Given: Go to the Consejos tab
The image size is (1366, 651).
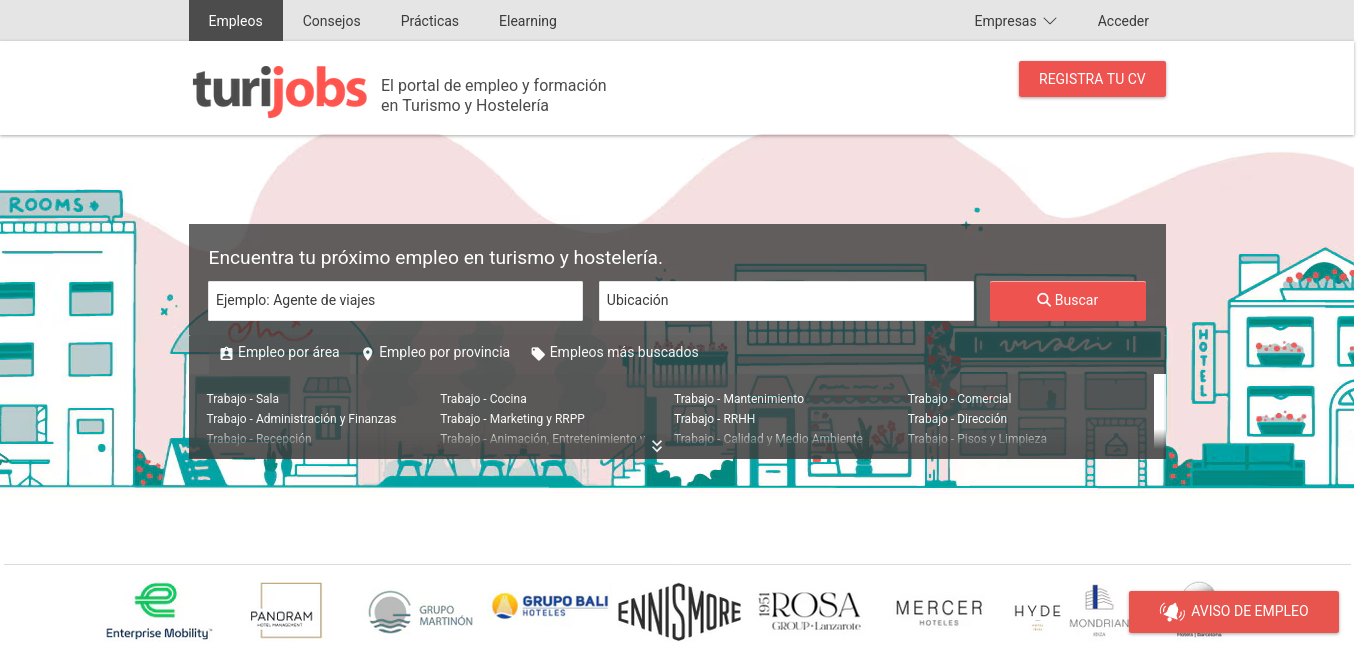Looking at the screenshot, I should [331, 21].
